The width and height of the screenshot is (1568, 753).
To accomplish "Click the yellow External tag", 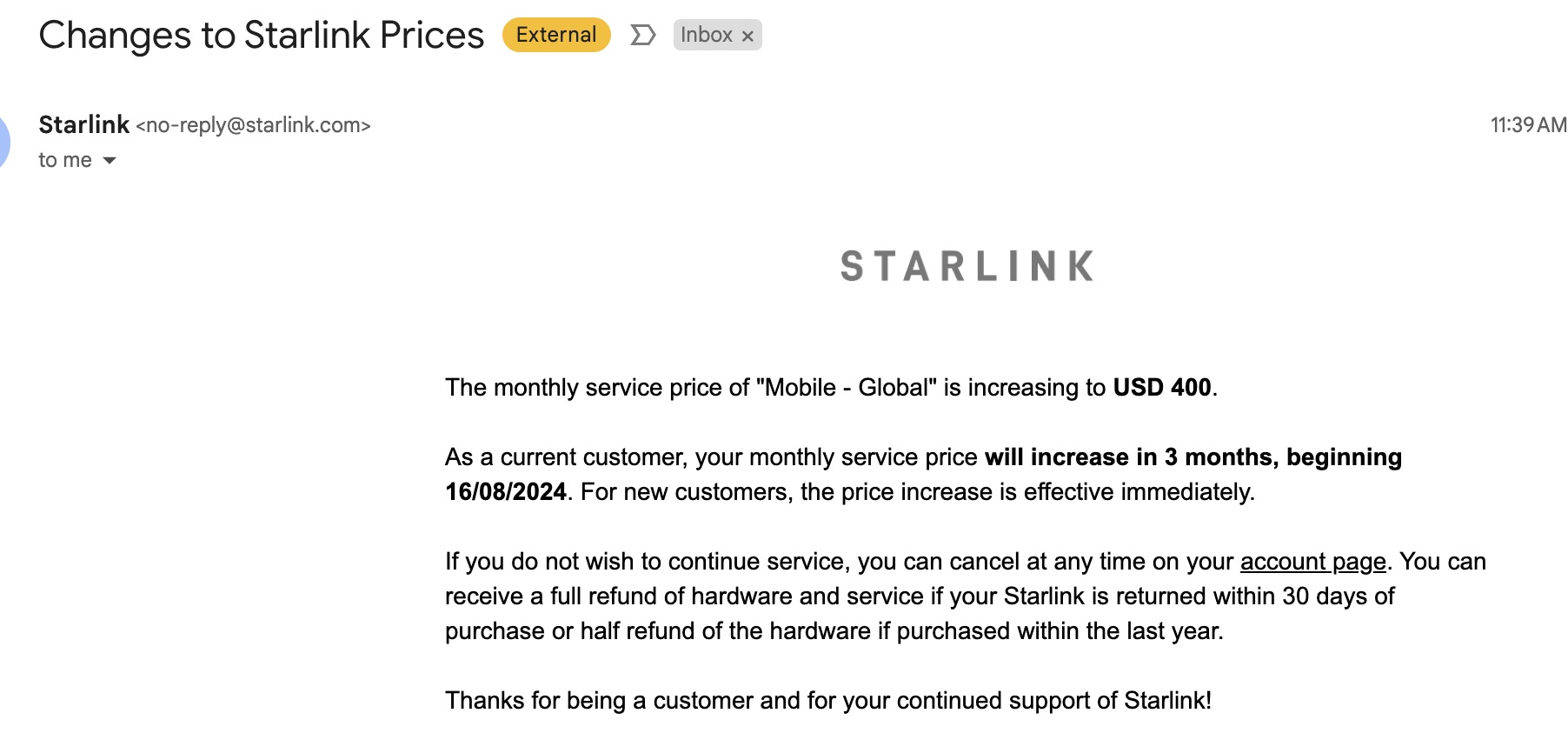I will [x=556, y=35].
